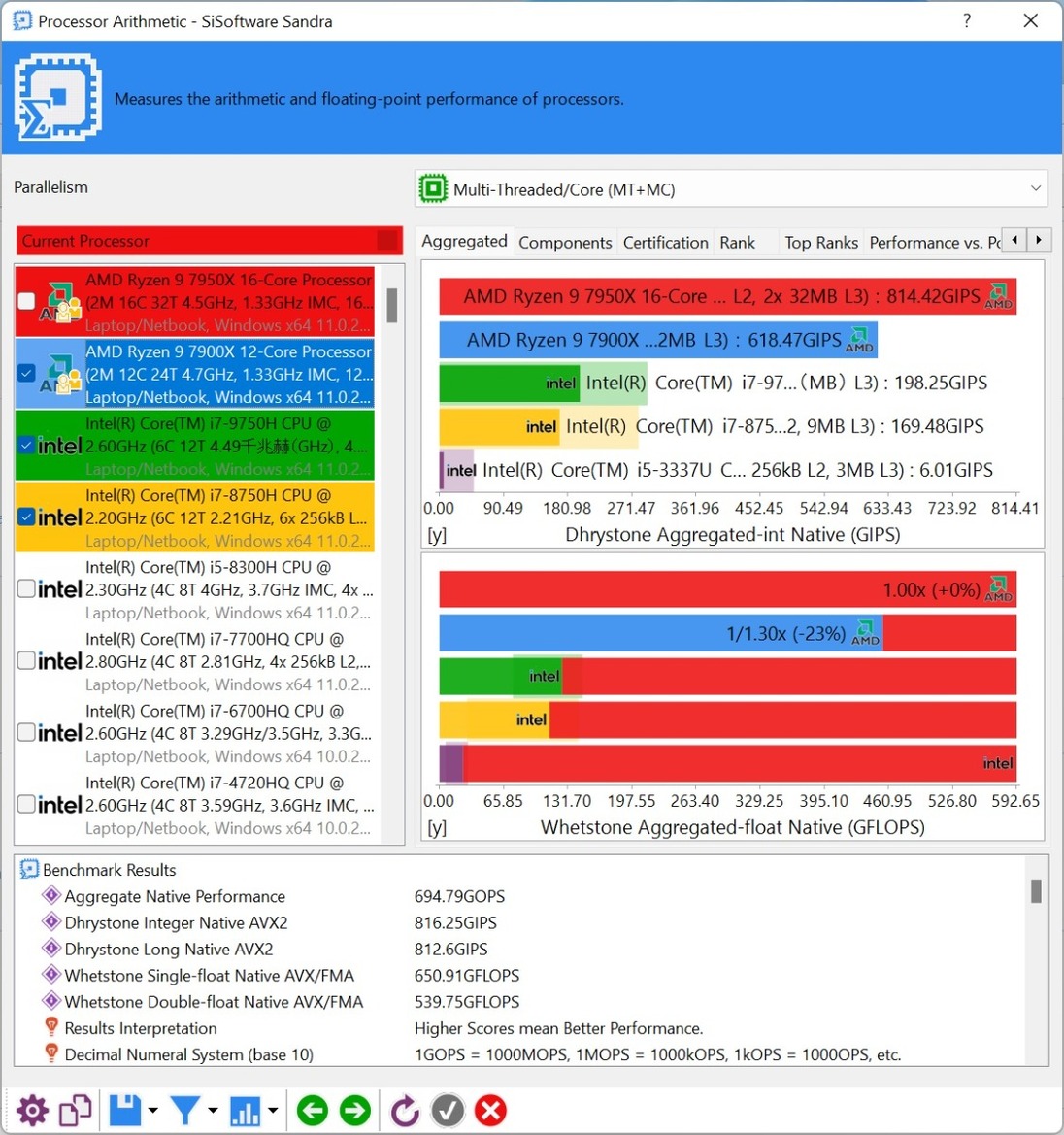The width and height of the screenshot is (1064, 1135).
Task: Click the Benchmark Results header icon
Action: pos(29,869)
